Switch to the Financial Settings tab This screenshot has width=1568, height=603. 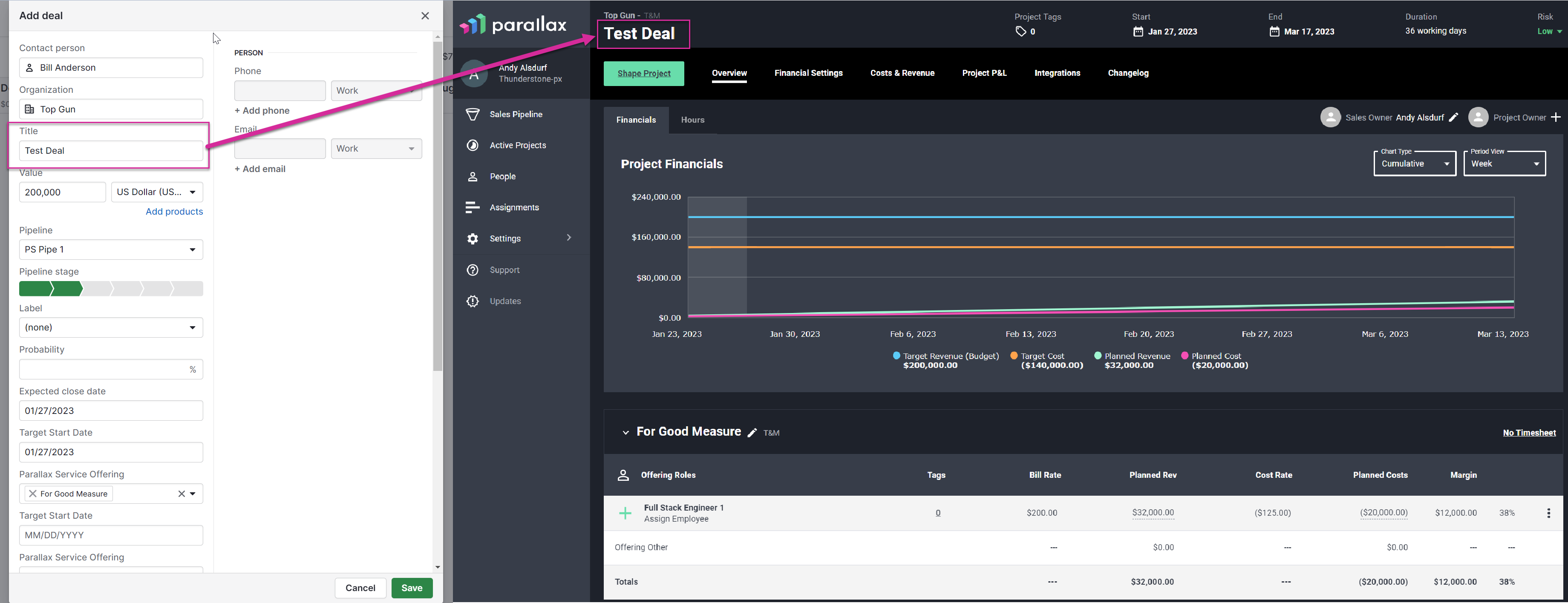pyautogui.click(x=808, y=73)
